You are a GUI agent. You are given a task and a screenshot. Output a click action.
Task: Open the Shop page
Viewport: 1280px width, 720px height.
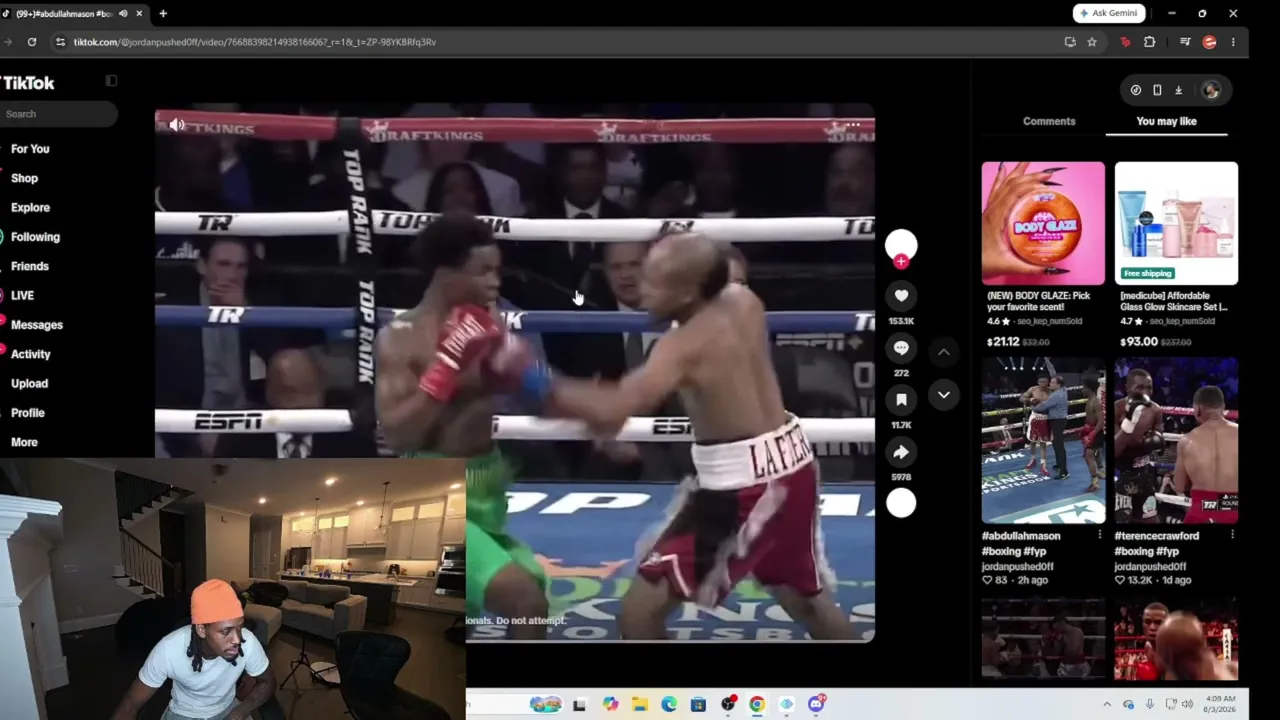click(x=24, y=178)
